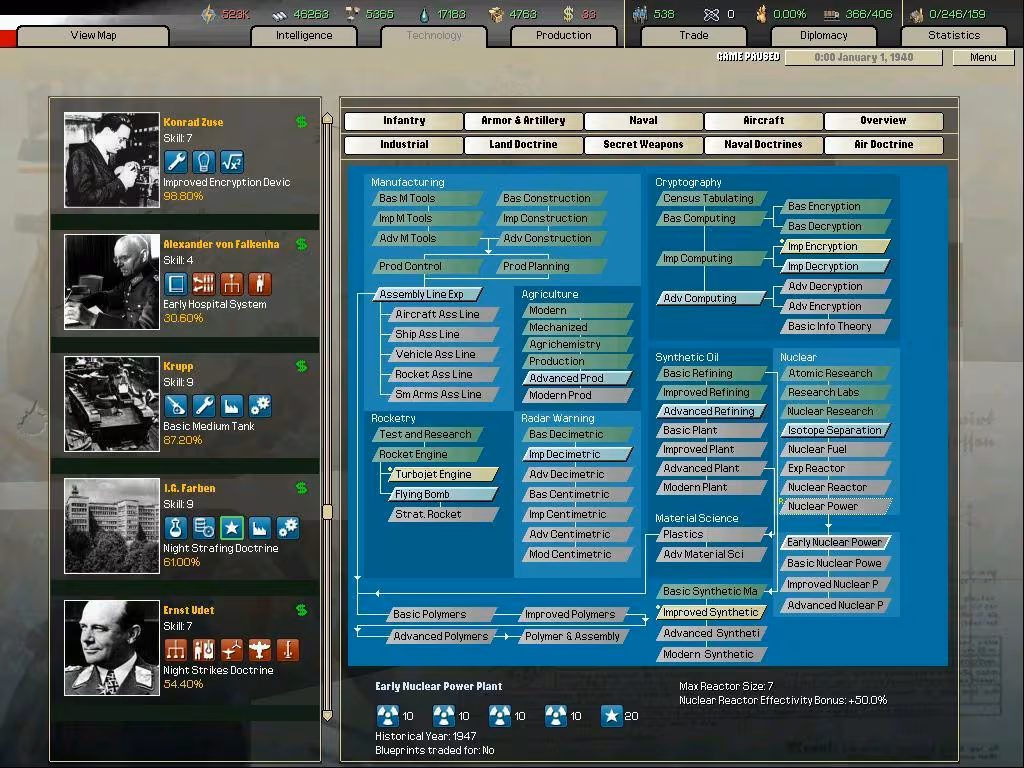Open the technology Overview category

[884, 121]
